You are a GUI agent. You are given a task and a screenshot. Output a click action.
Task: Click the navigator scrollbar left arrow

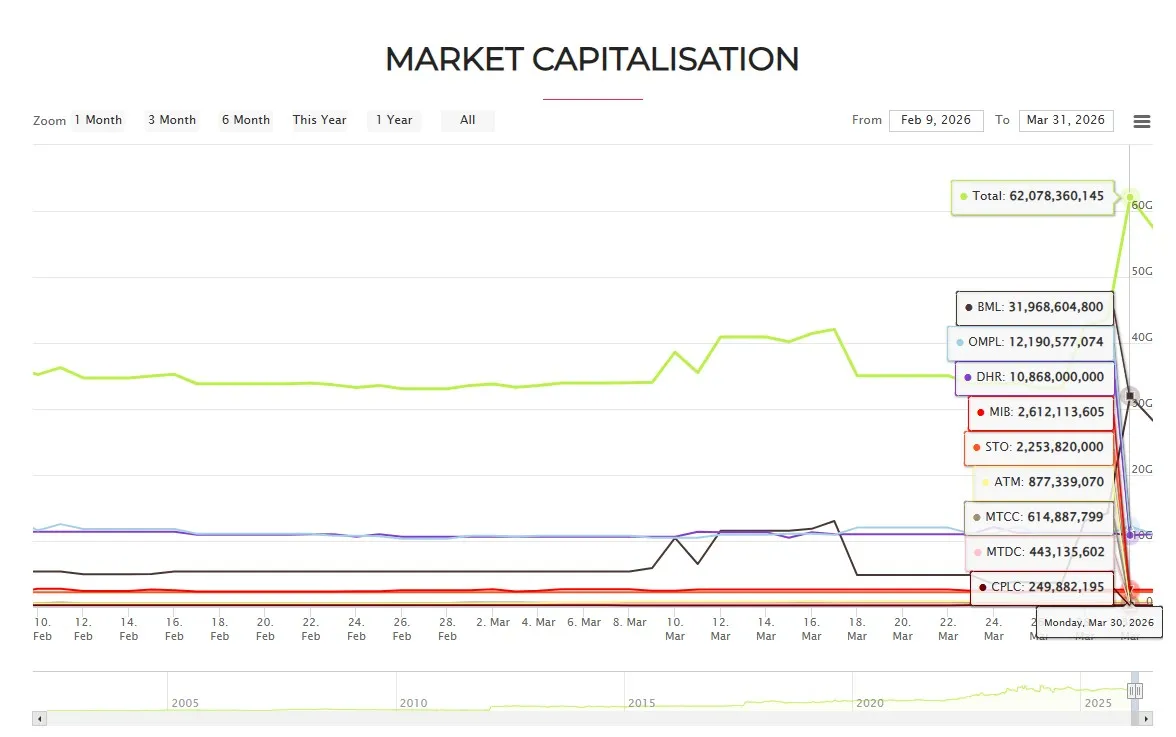(39, 718)
